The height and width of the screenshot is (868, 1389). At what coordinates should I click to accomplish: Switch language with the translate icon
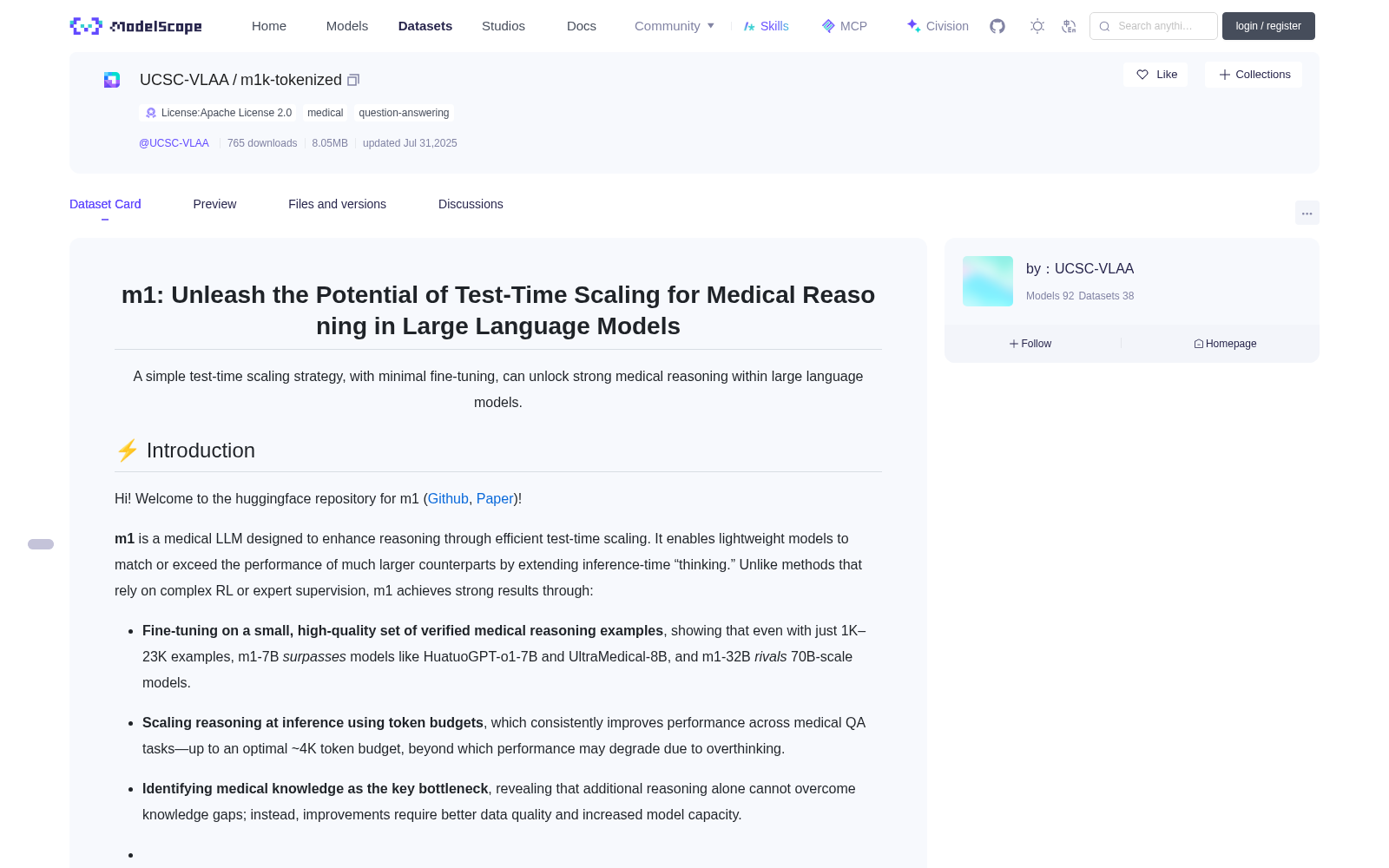click(x=1069, y=26)
